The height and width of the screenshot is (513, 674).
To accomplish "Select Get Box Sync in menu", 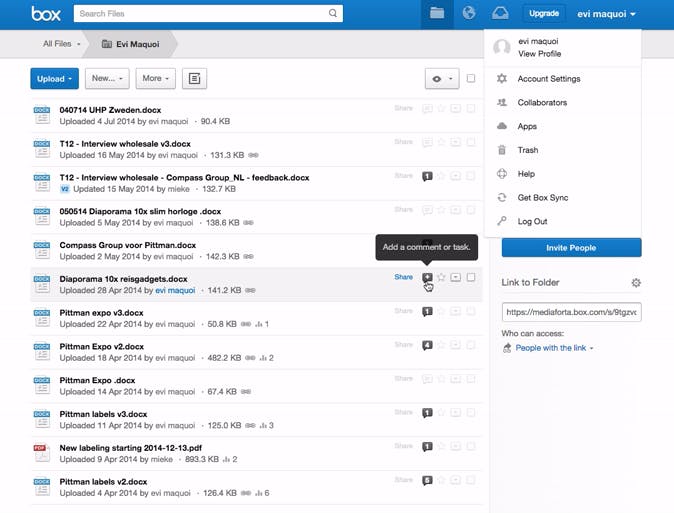I will click(543, 197).
